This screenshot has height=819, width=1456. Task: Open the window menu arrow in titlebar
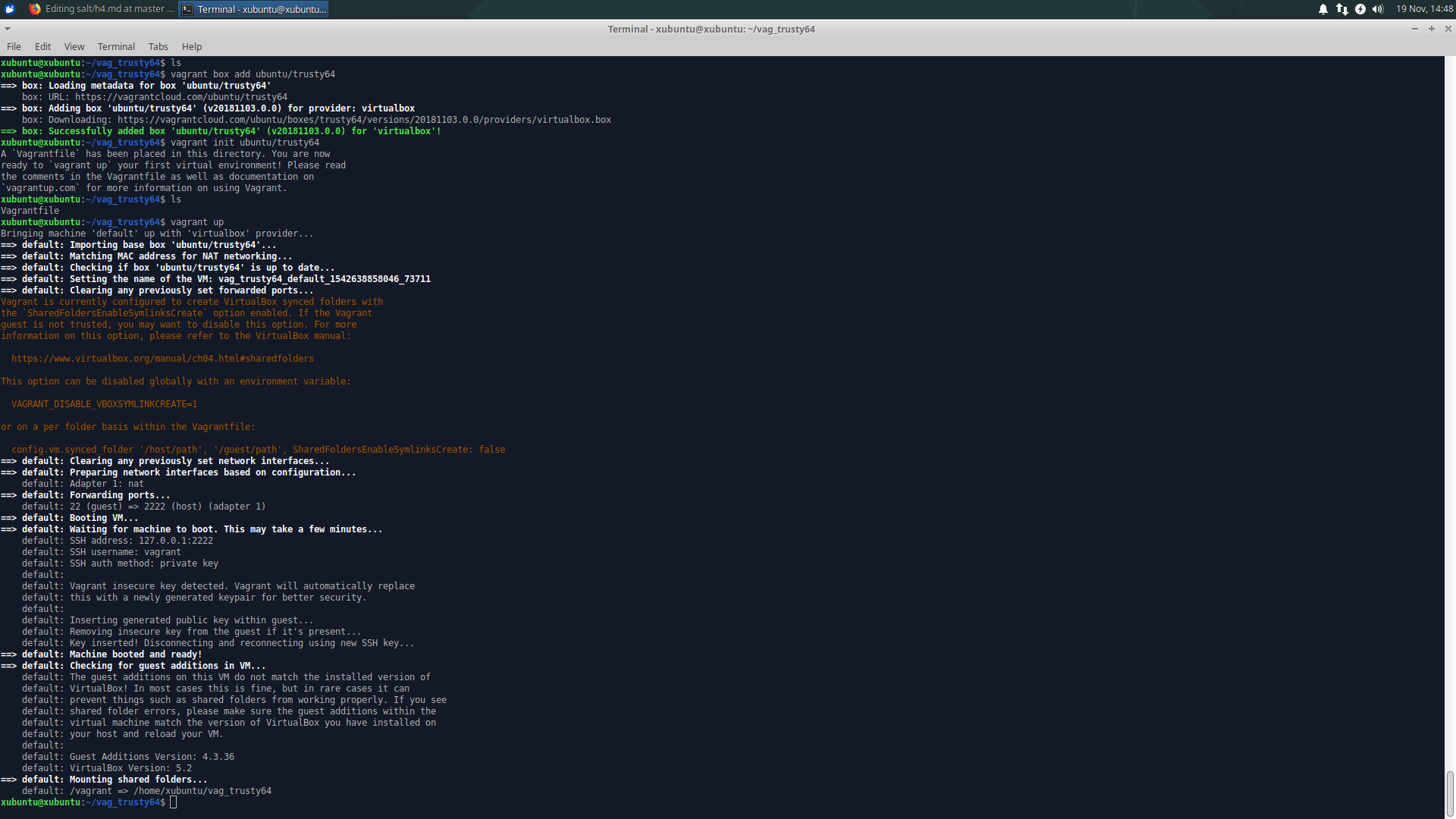[x=8, y=29]
